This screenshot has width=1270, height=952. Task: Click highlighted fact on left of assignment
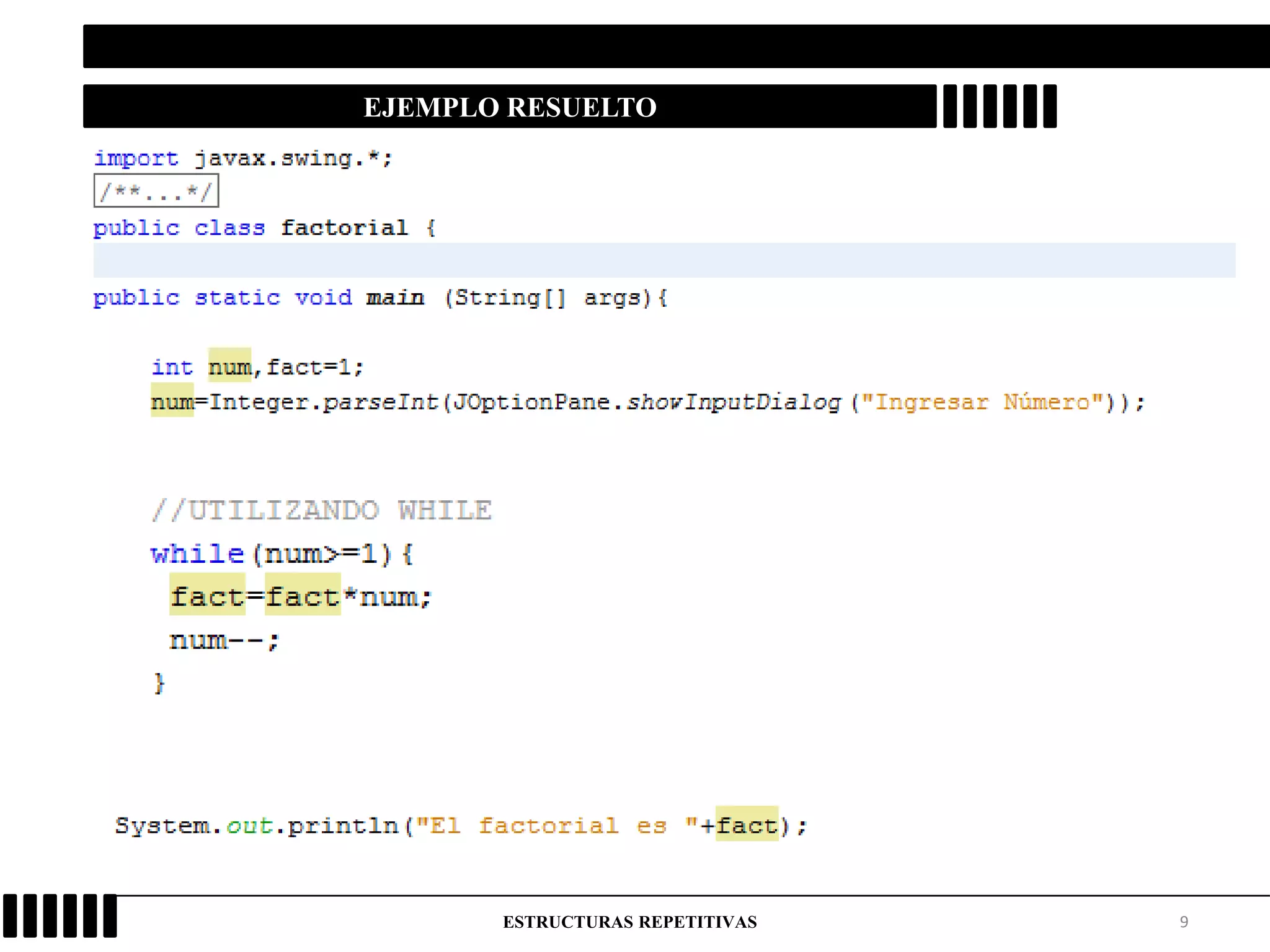pyautogui.click(x=207, y=596)
